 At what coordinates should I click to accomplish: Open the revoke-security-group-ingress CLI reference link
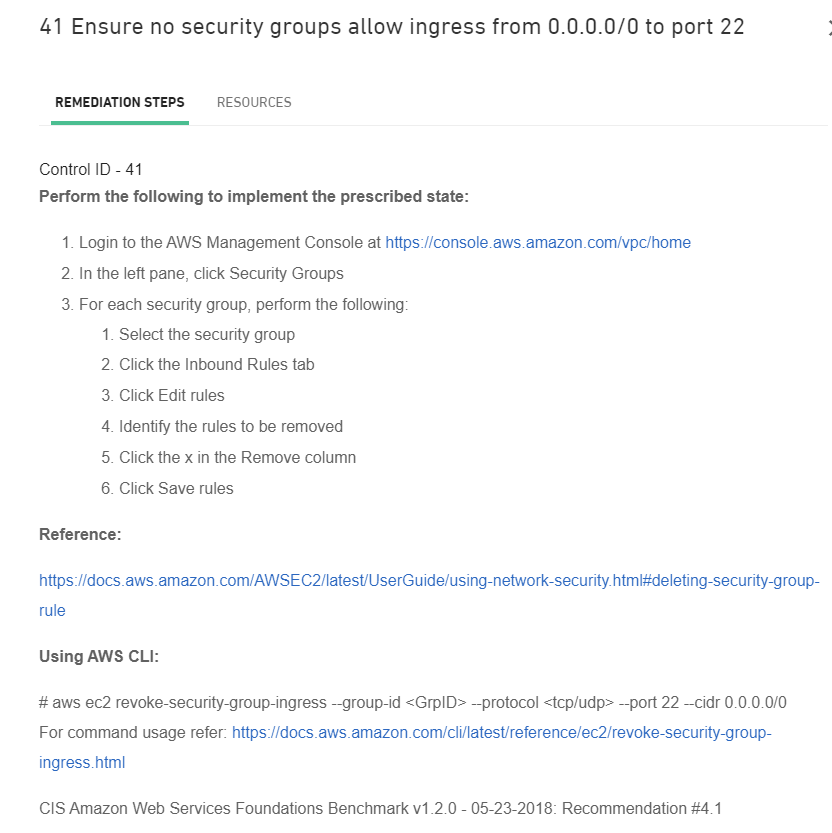point(501,733)
